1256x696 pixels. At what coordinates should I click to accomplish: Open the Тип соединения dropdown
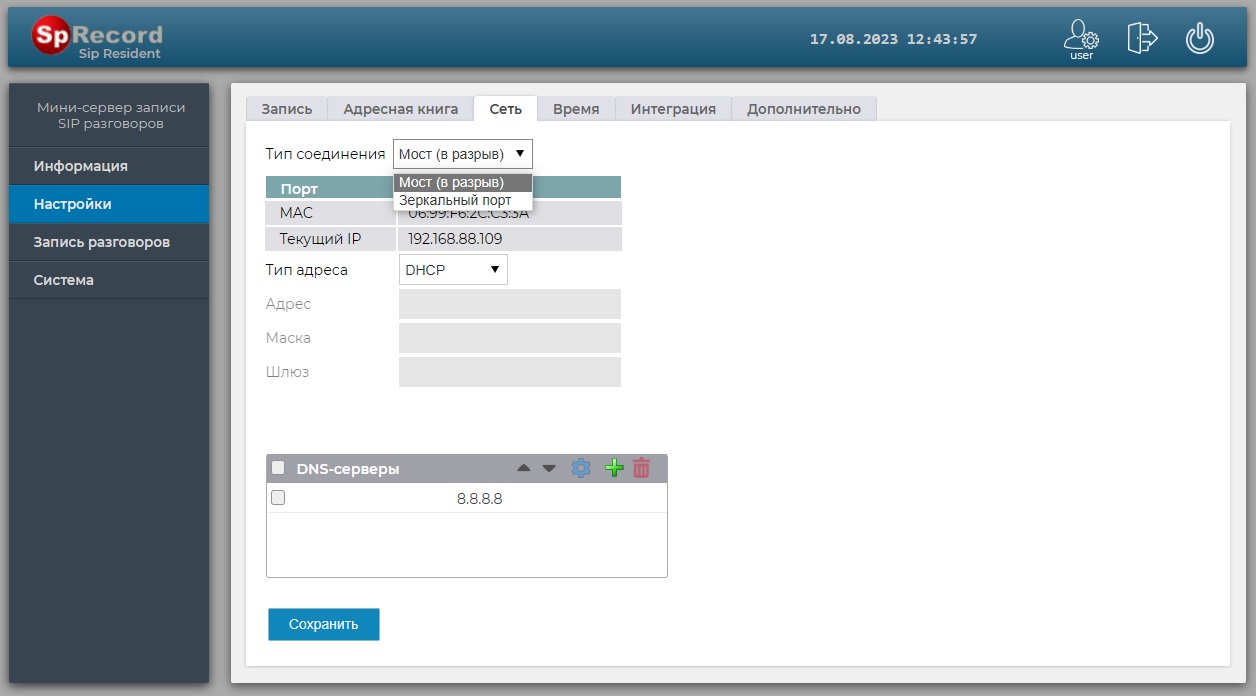(x=463, y=154)
